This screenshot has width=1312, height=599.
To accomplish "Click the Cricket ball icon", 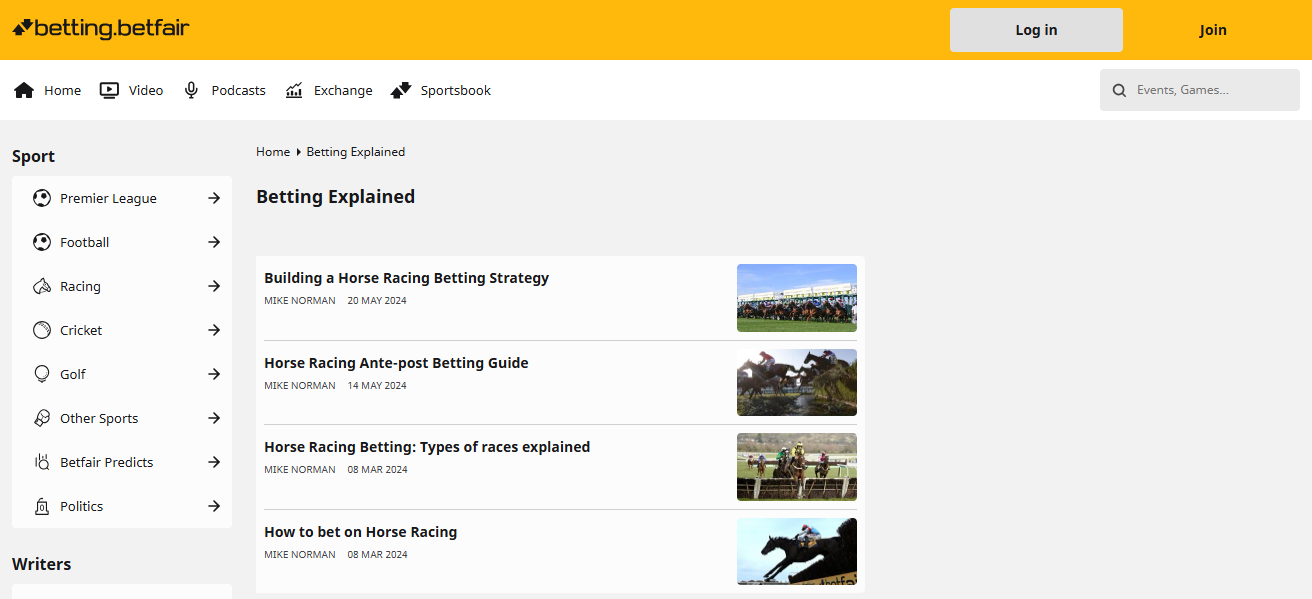I will tap(42, 330).
